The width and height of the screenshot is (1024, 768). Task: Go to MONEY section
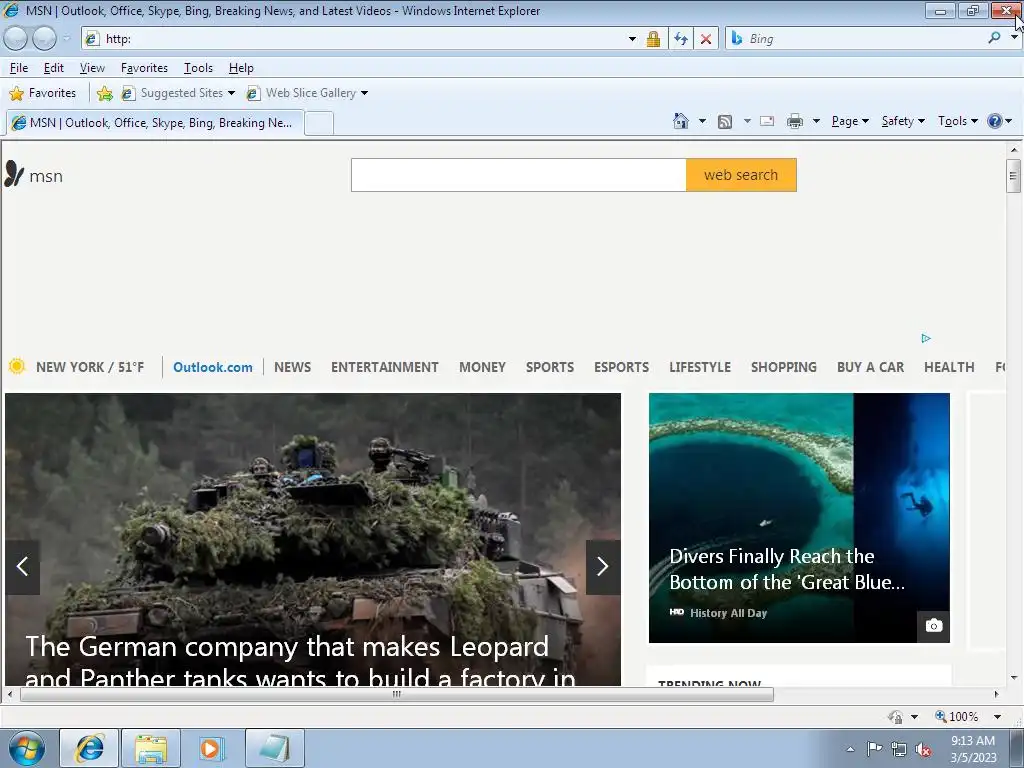pos(483,367)
